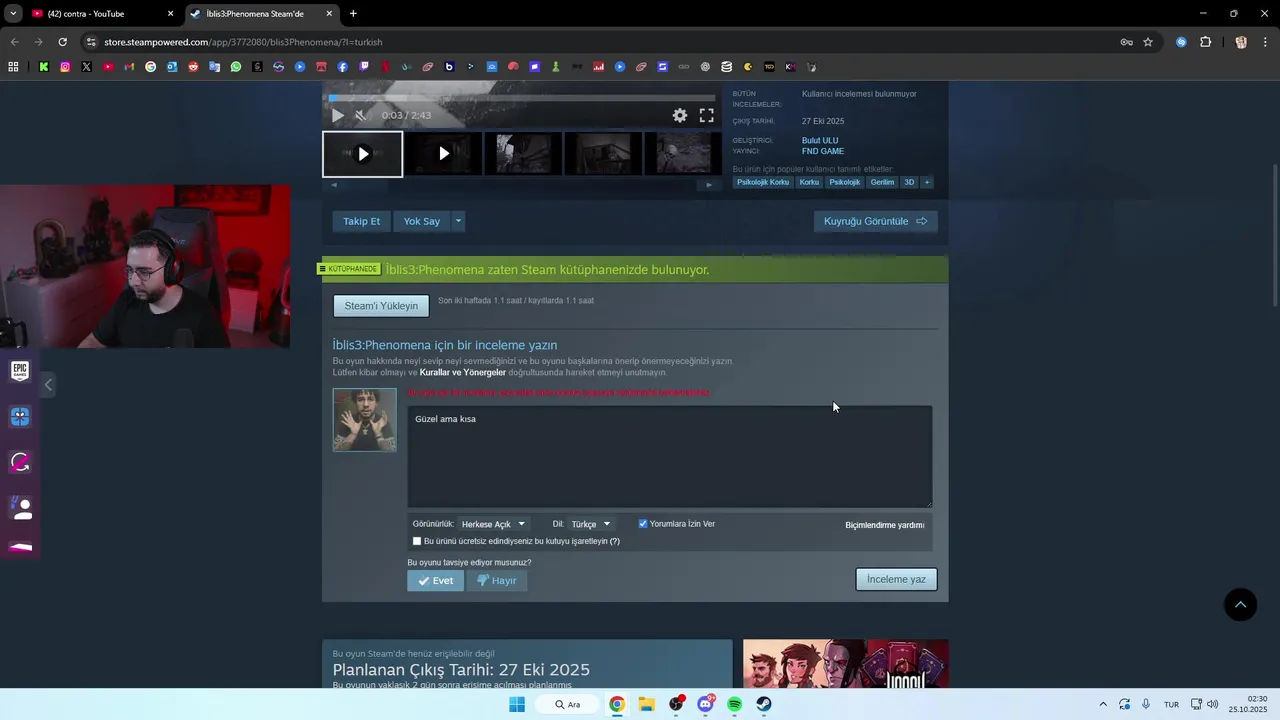Select the Gerilim tag
The height and width of the screenshot is (720, 1280).
click(882, 182)
